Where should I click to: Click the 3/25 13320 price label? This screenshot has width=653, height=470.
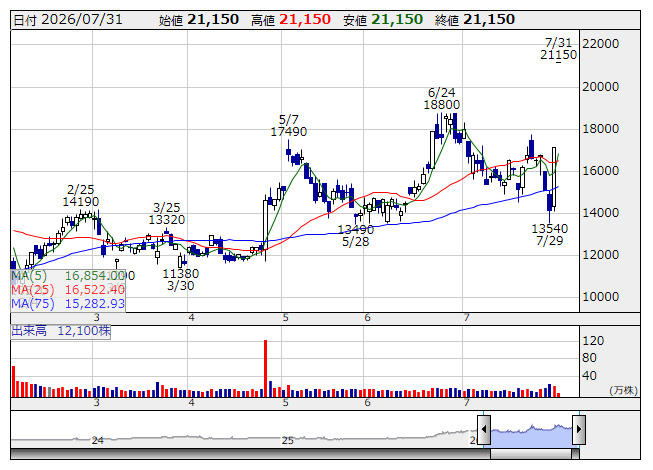point(167,214)
